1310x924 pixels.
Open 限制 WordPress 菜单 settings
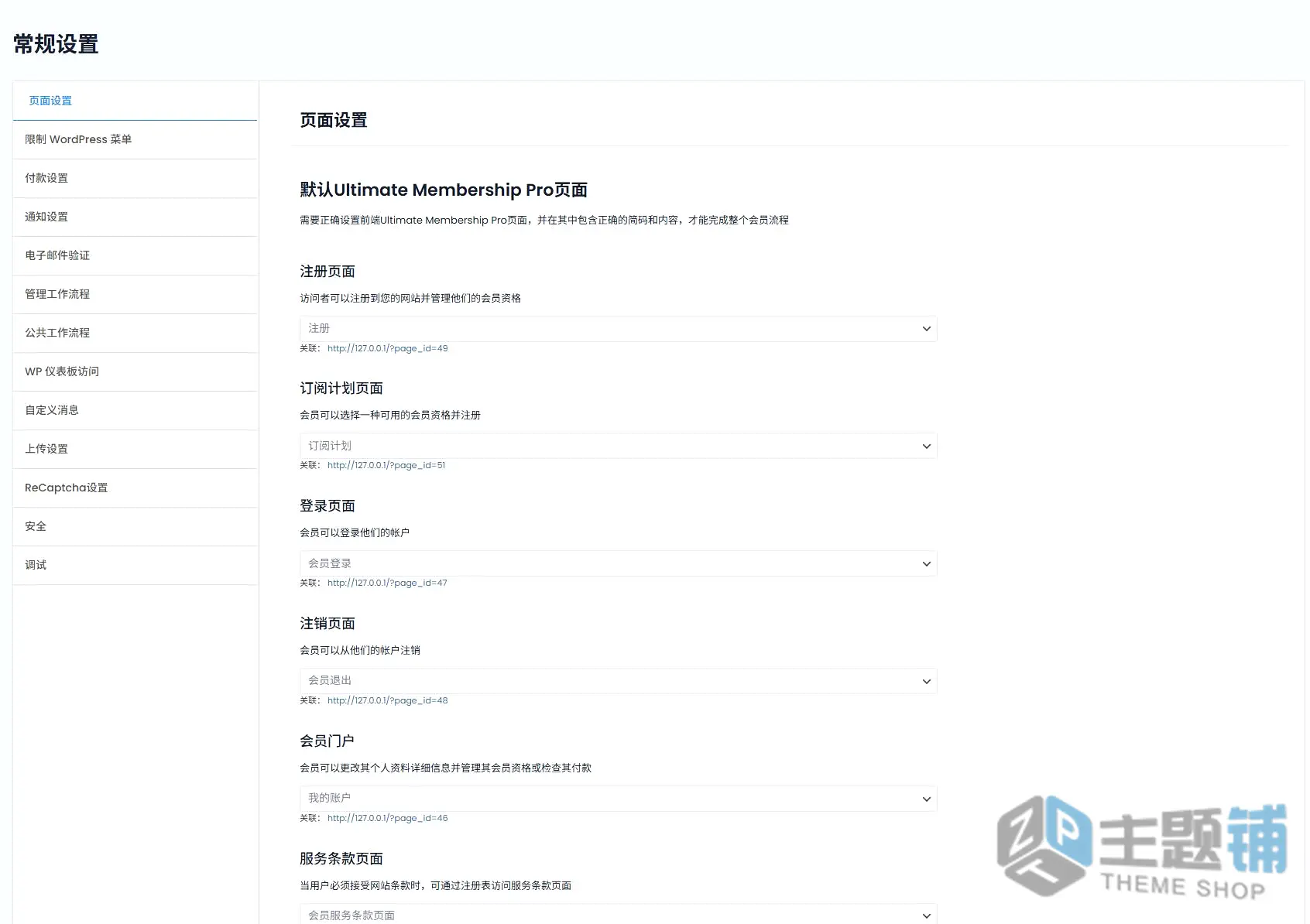(x=135, y=139)
